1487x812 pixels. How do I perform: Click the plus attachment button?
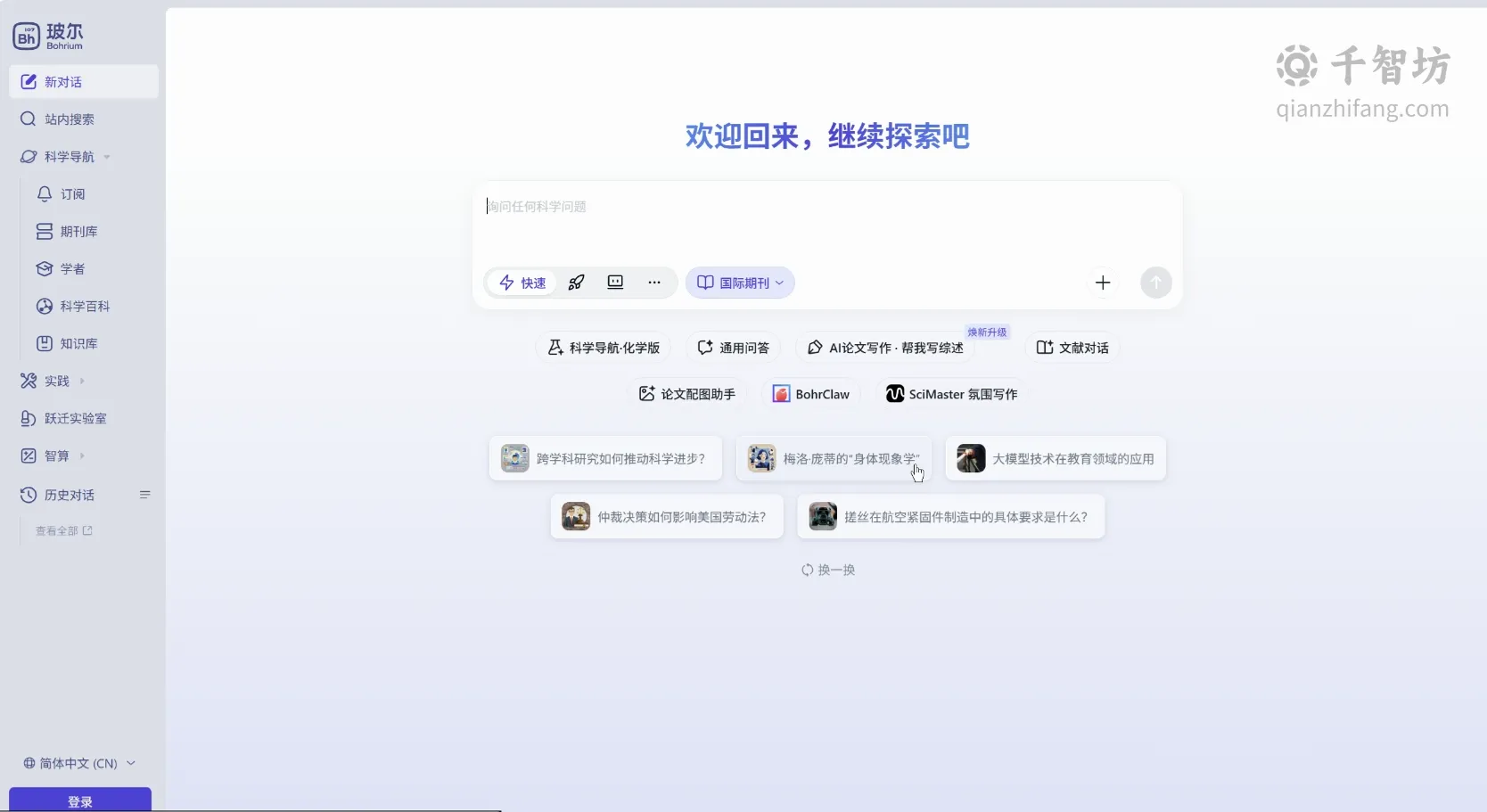coord(1103,283)
